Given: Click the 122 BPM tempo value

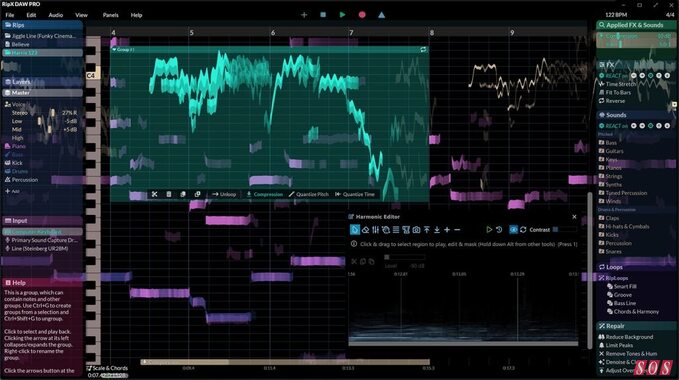Looking at the screenshot, I should pyautogui.click(x=616, y=15).
